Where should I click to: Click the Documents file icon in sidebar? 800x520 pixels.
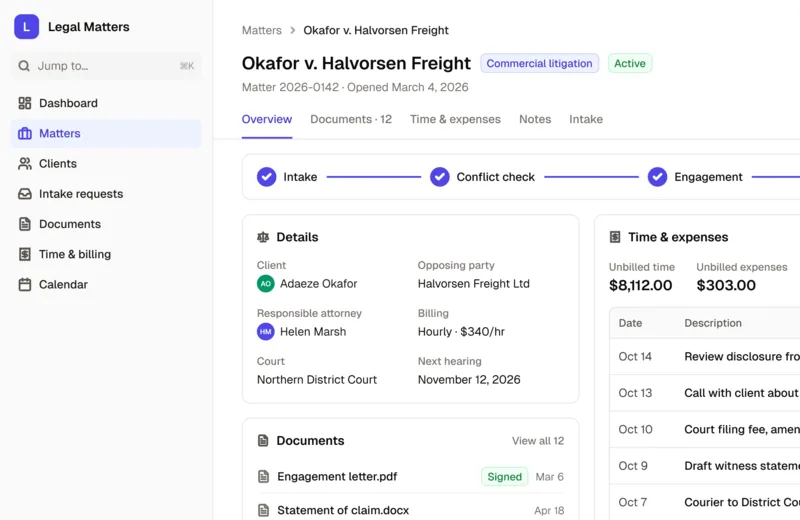pos(24,224)
